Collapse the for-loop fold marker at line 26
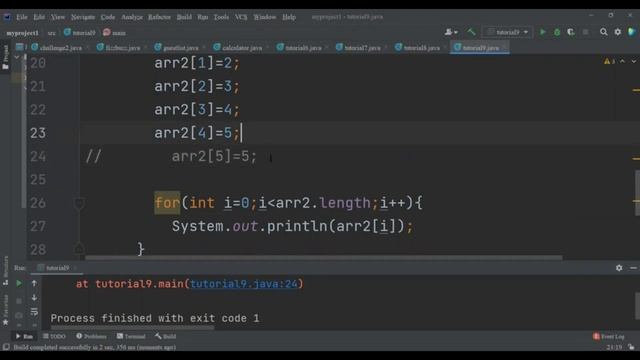This screenshot has width=640, height=360. [x=79, y=203]
